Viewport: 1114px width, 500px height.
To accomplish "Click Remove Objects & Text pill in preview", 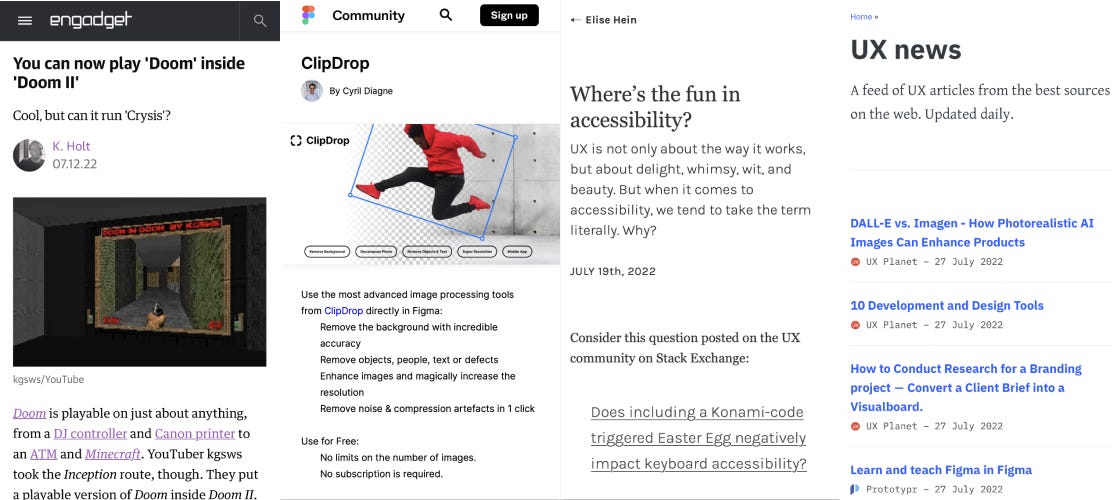I will [x=425, y=251].
